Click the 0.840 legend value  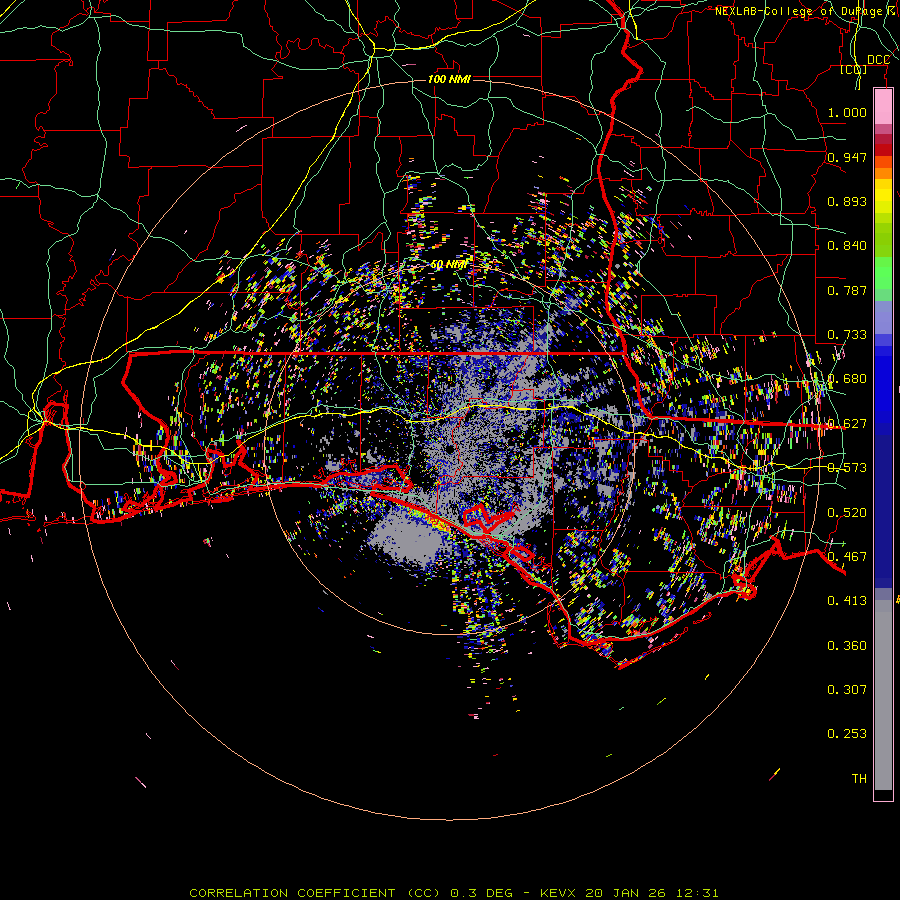[847, 246]
